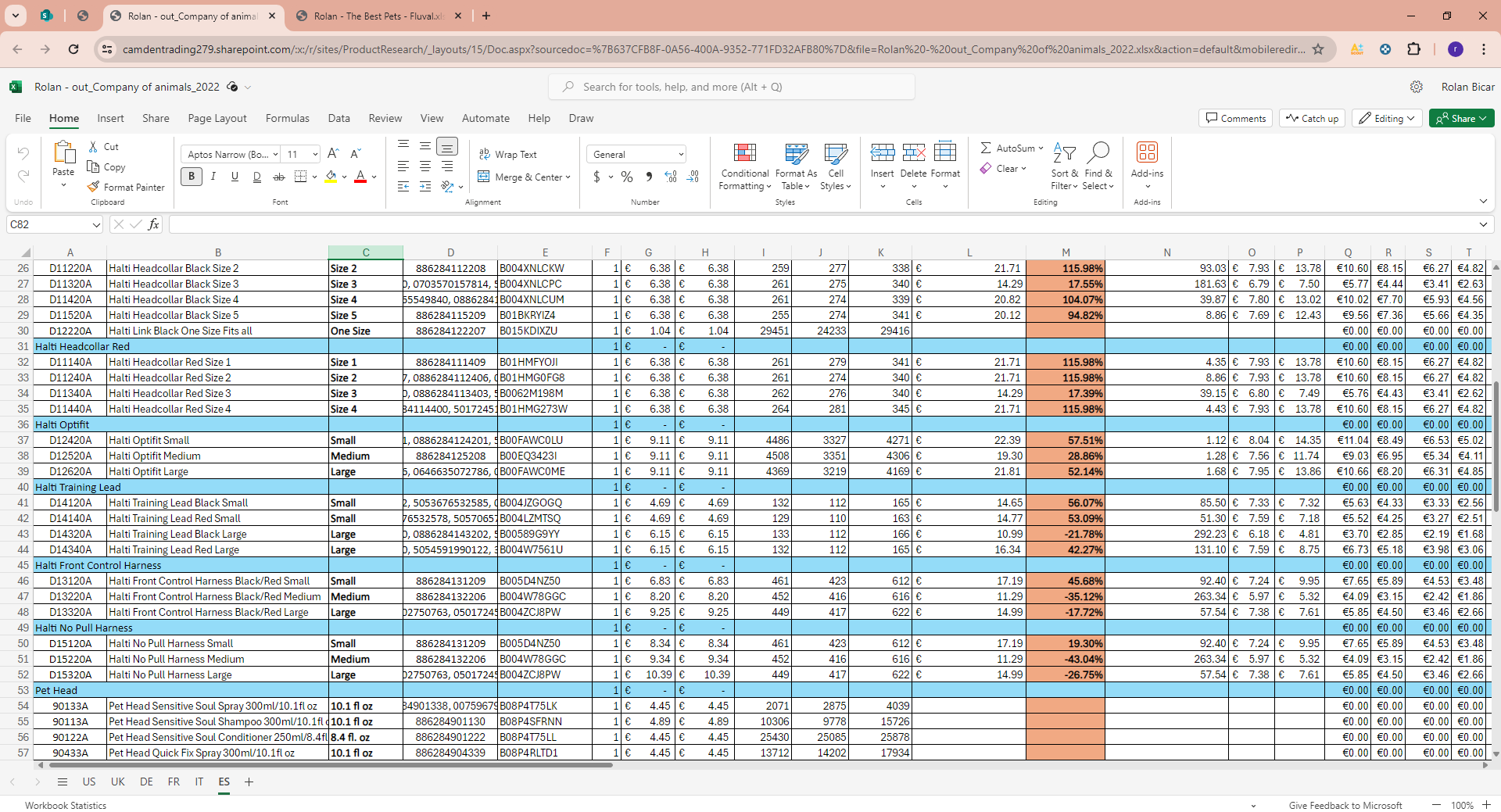Click the Borders icon
This screenshot has width=1501, height=812.
tap(300, 177)
